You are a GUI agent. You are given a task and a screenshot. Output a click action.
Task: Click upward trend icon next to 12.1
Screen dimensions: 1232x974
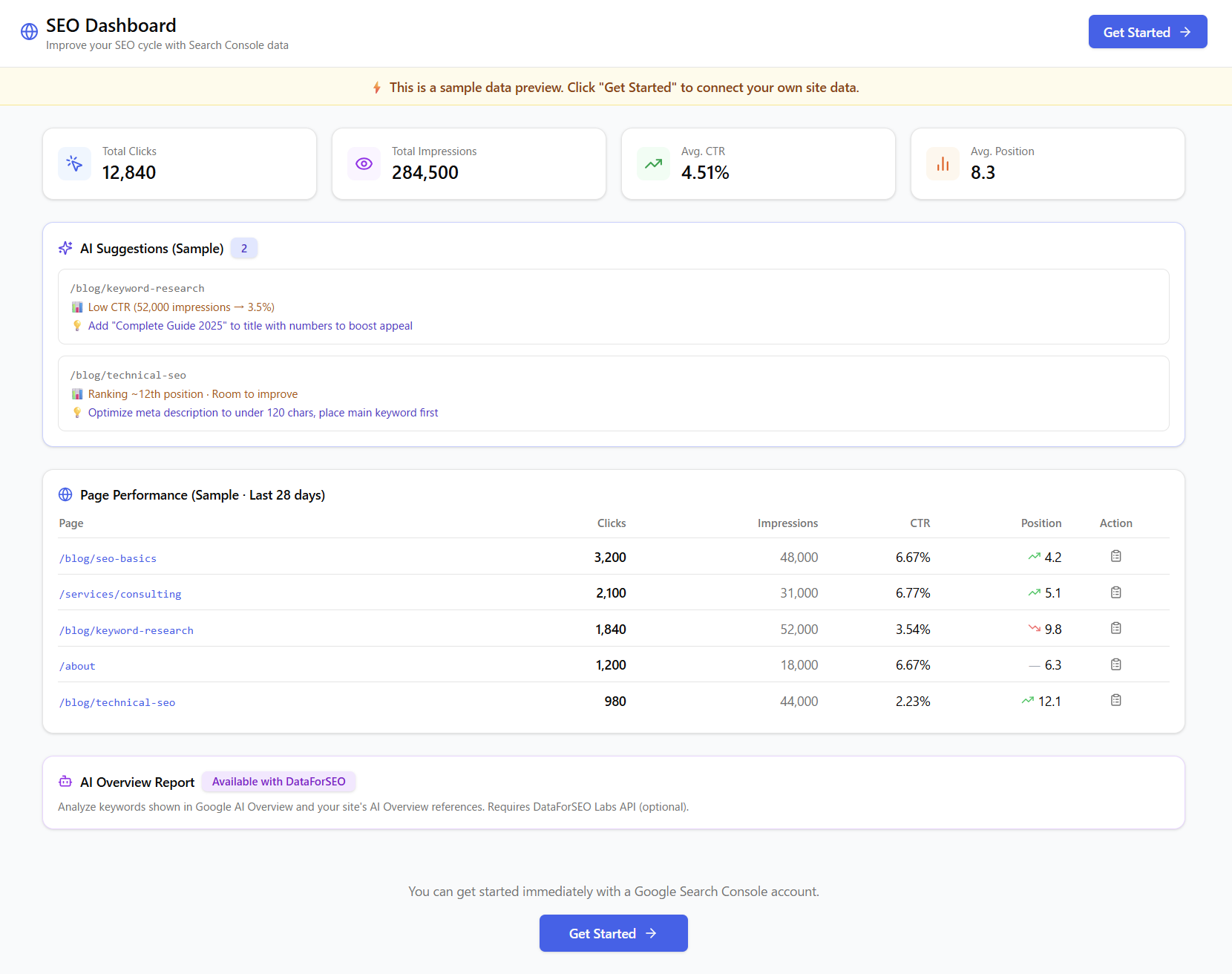(1027, 701)
